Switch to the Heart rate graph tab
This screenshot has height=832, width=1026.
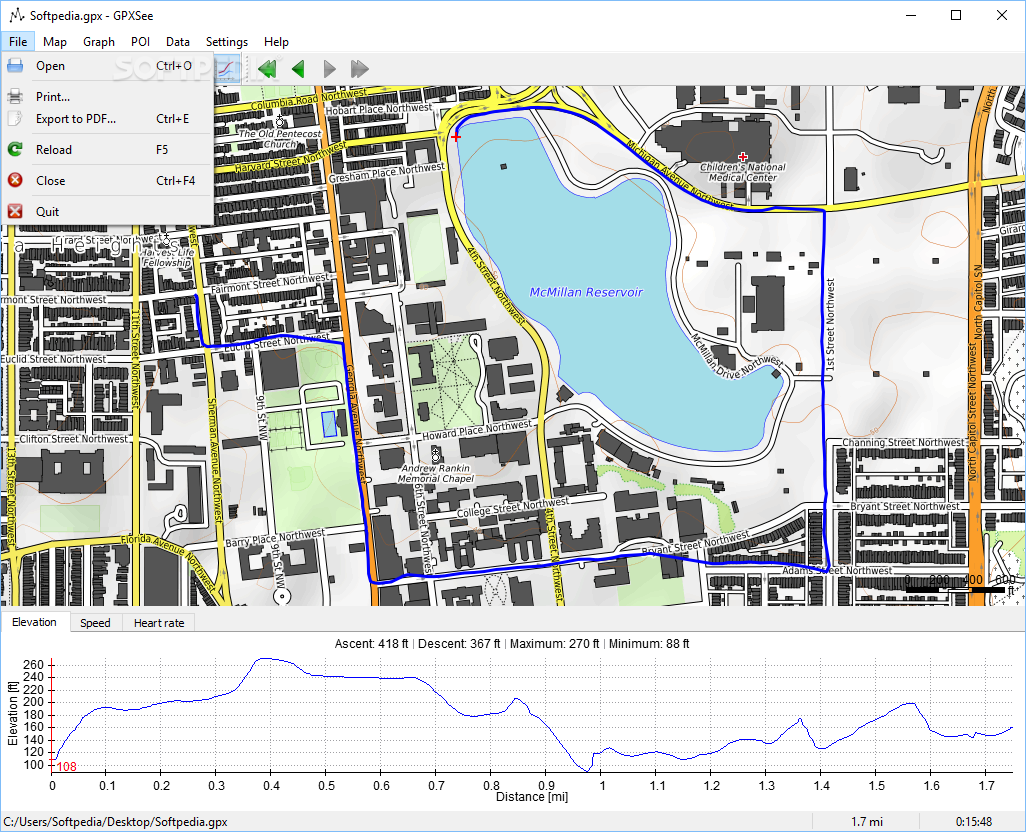[x=159, y=623]
